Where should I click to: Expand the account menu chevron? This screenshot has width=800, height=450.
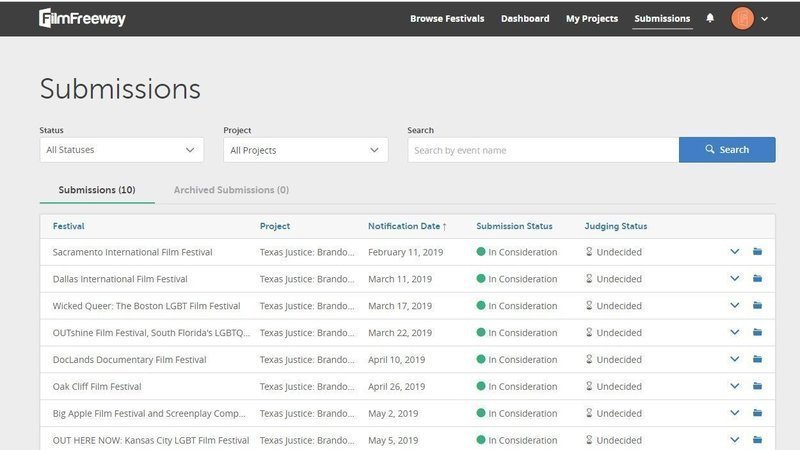click(x=765, y=19)
